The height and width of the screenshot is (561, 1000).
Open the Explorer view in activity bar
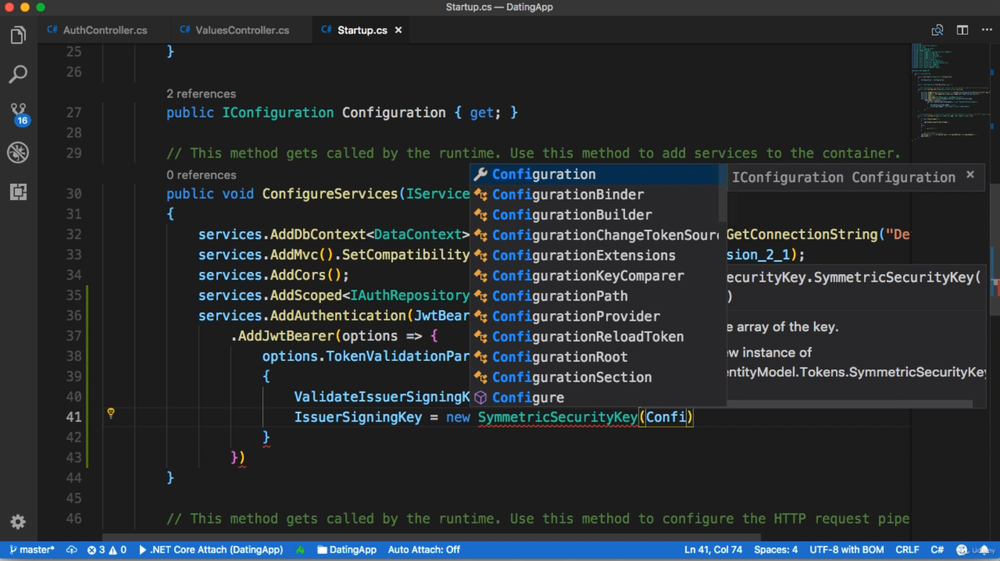[x=18, y=36]
